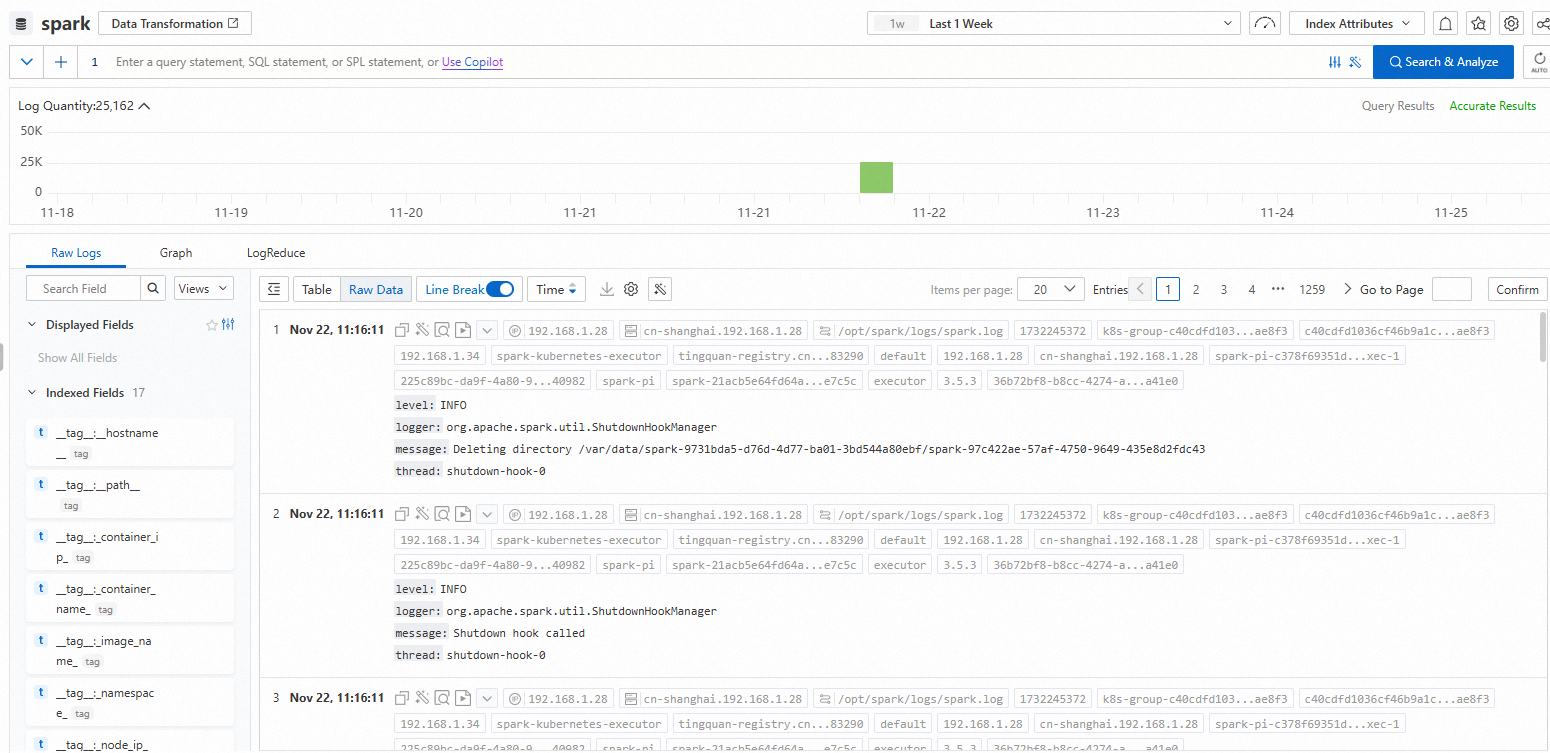Click the auto refresh icon
Image resolution: width=1550 pixels, height=753 pixels.
[1538, 62]
